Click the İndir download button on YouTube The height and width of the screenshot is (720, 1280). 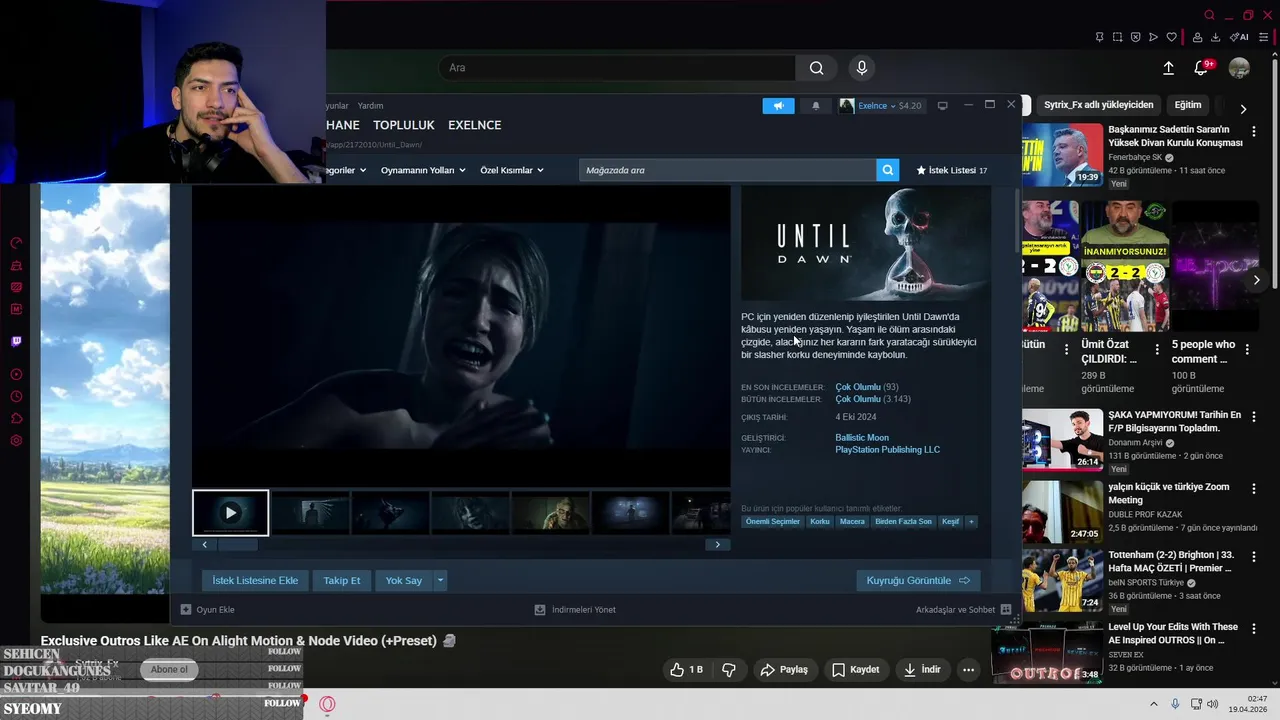pos(922,669)
